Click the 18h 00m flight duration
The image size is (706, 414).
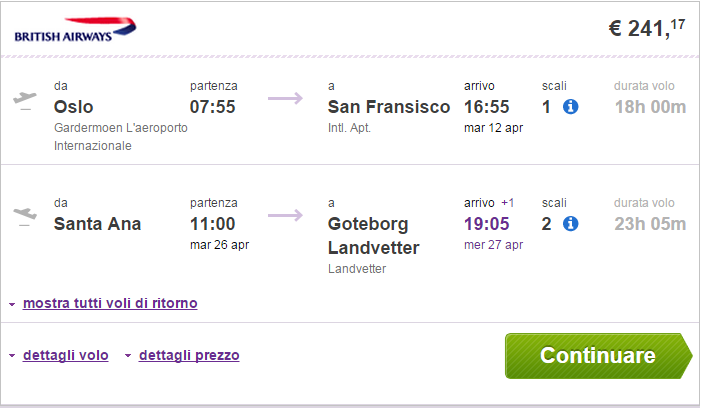tap(651, 107)
